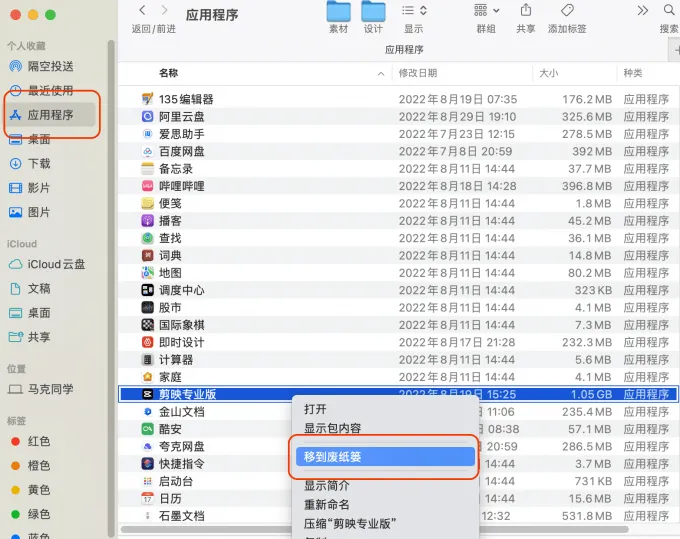Choose 显示包内容 in the context menu
The height and width of the screenshot is (539, 680).
coord(384,428)
